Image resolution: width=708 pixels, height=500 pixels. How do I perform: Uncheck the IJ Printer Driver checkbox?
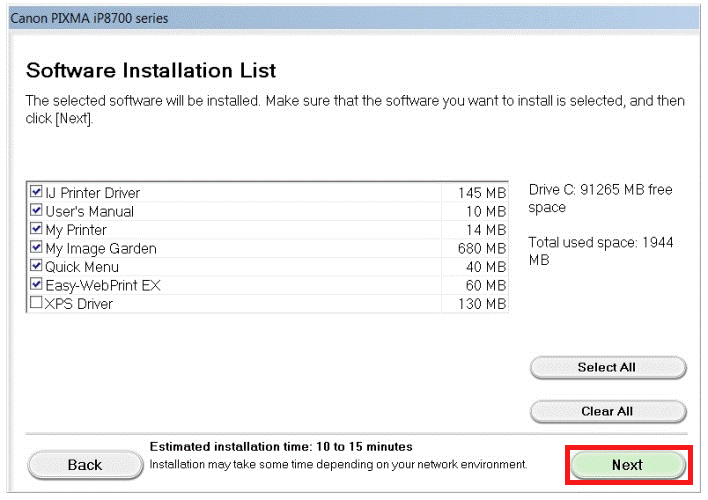pos(36,192)
